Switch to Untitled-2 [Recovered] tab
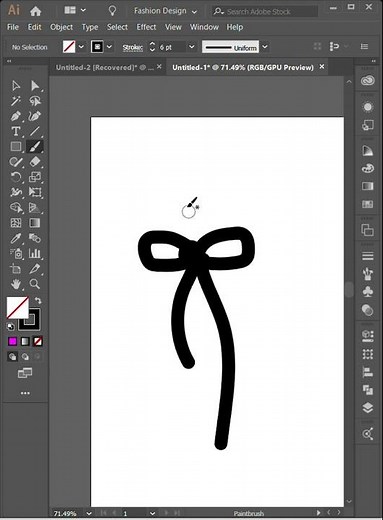The width and height of the screenshot is (383, 520). 104,67
